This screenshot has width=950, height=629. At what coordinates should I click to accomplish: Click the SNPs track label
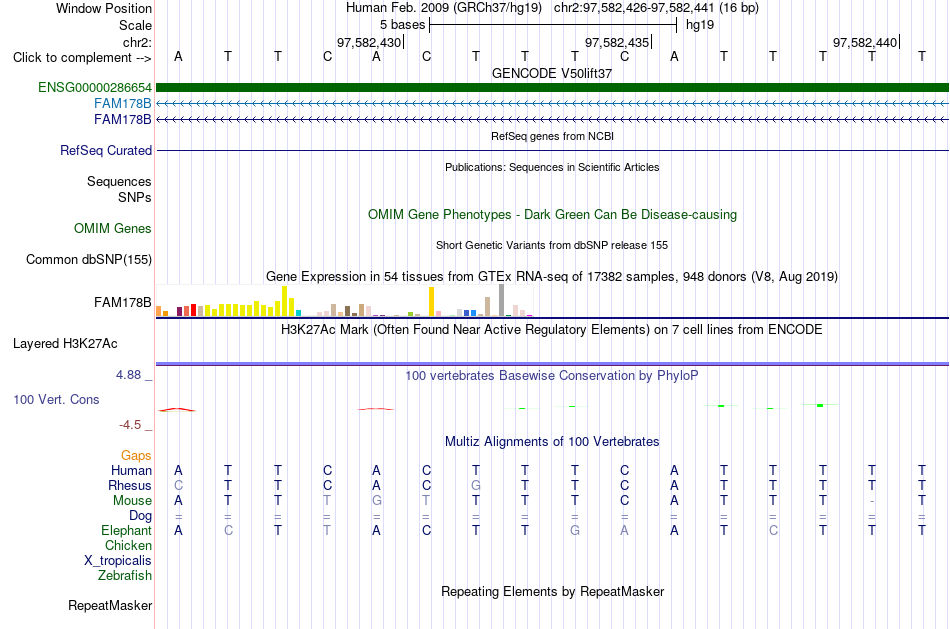(135, 197)
